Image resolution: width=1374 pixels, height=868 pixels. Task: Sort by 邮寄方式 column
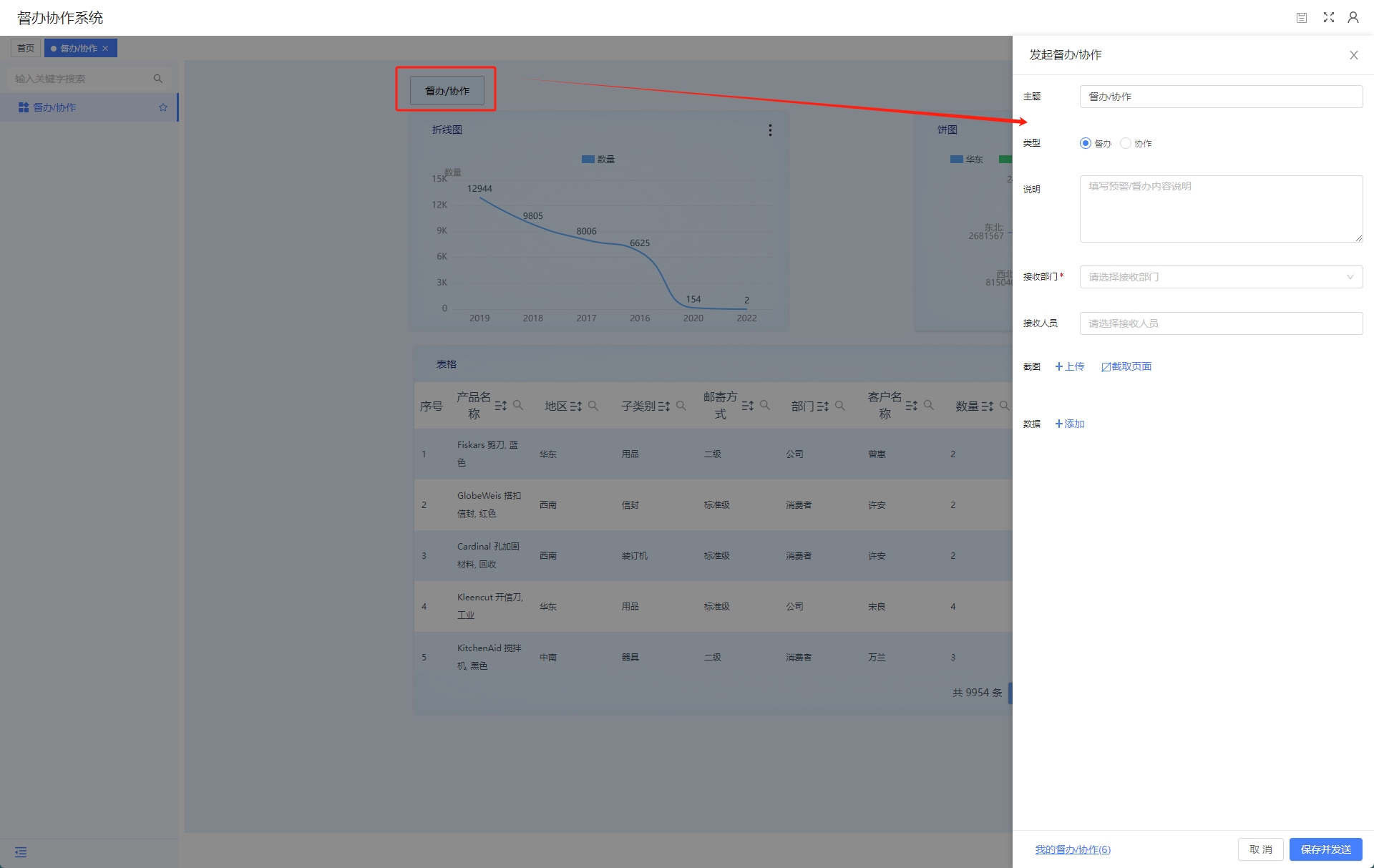pyautogui.click(x=748, y=406)
